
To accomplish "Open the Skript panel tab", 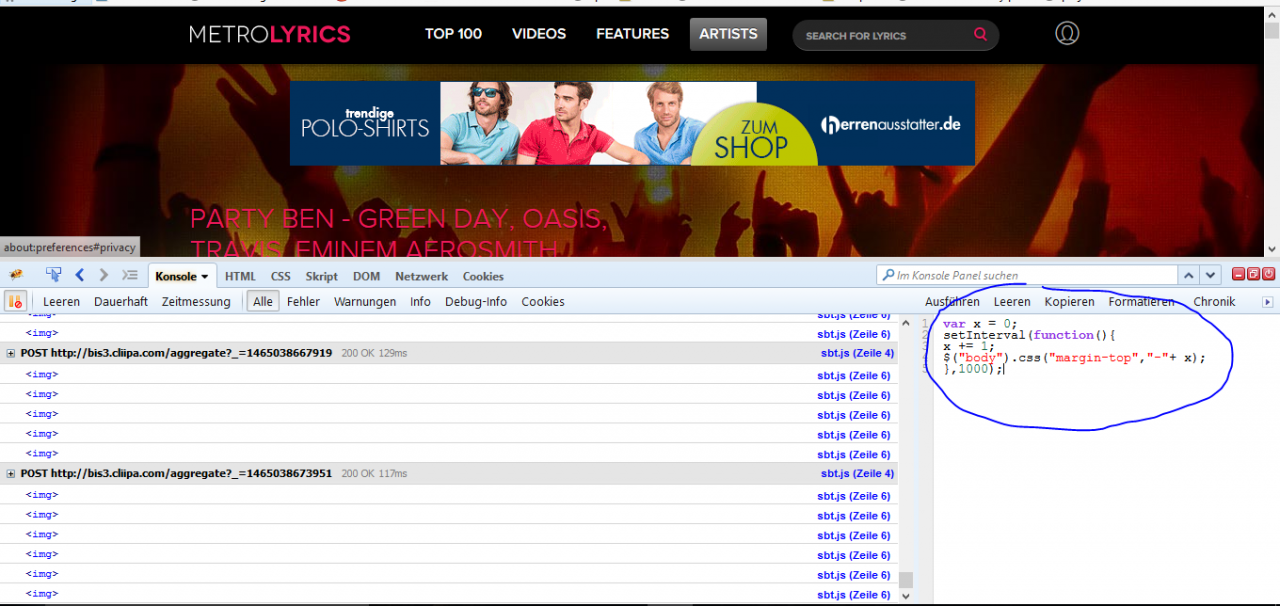I will point(322,276).
